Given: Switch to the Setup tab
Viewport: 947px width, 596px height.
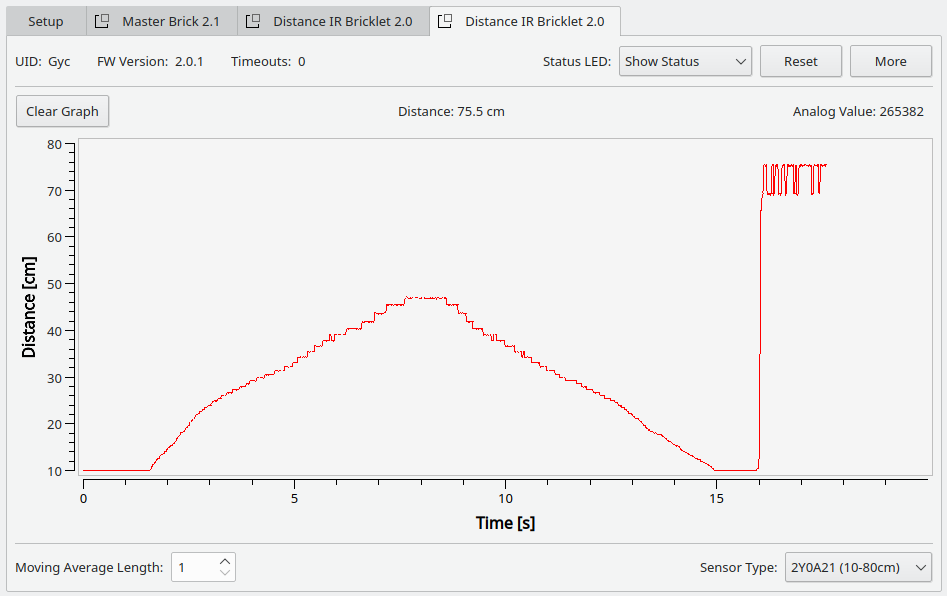Looking at the screenshot, I should (x=46, y=21).
